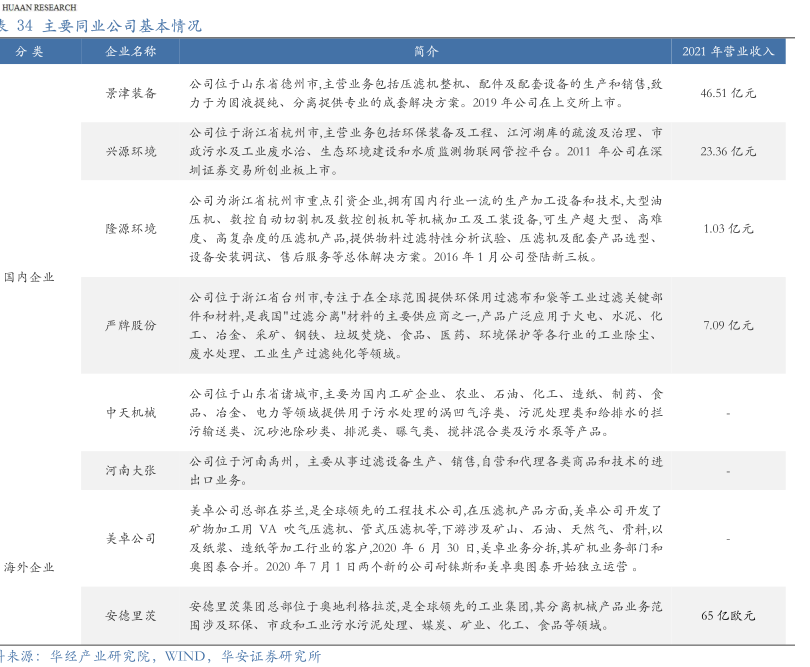This screenshot has width=810, height=667.
Task: Click the 2021 年营业收入 column header
Action: tap(728, 52)
